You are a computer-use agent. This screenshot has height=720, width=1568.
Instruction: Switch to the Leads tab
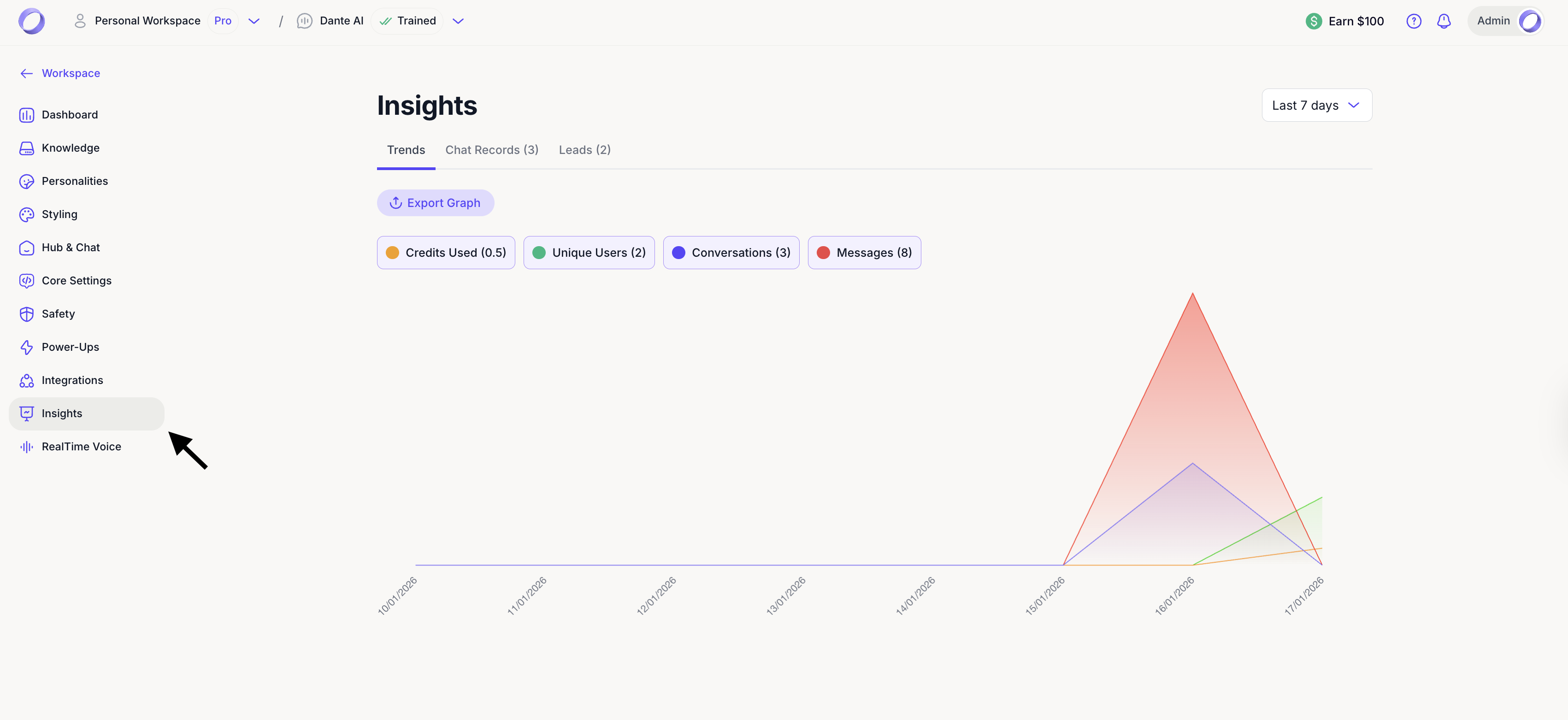point(584,150)
